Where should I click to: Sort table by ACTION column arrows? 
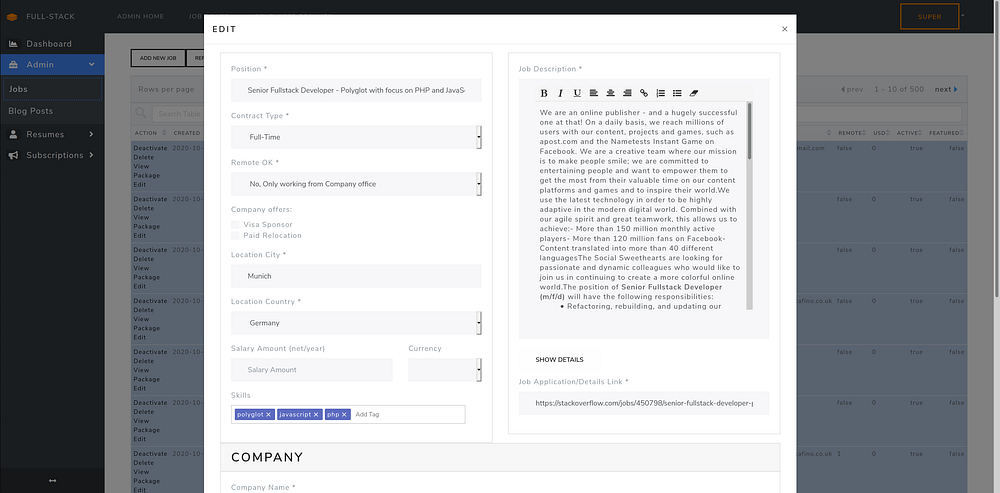click(165, 133)
